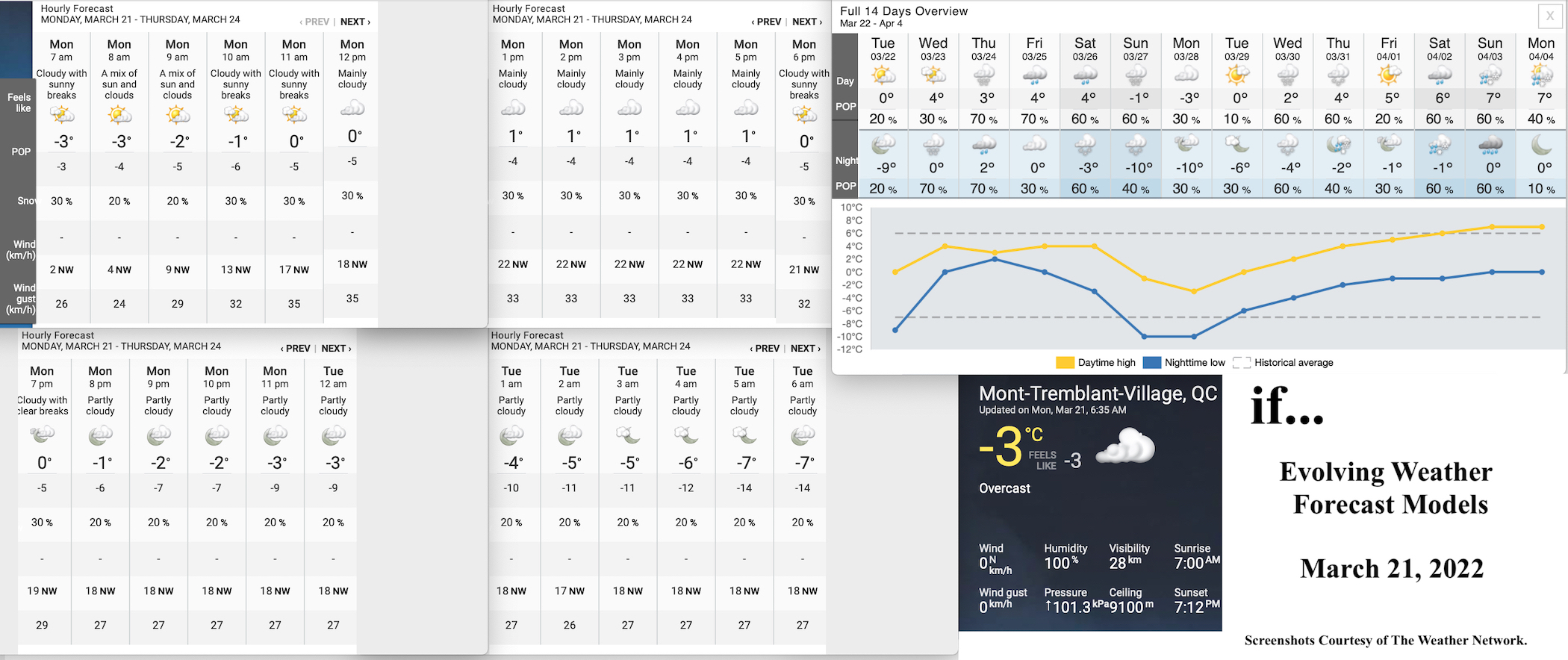
Task: Click the Screenshots Courtesy of The Weather Network credit
Action: click(x=1386, y=640)
